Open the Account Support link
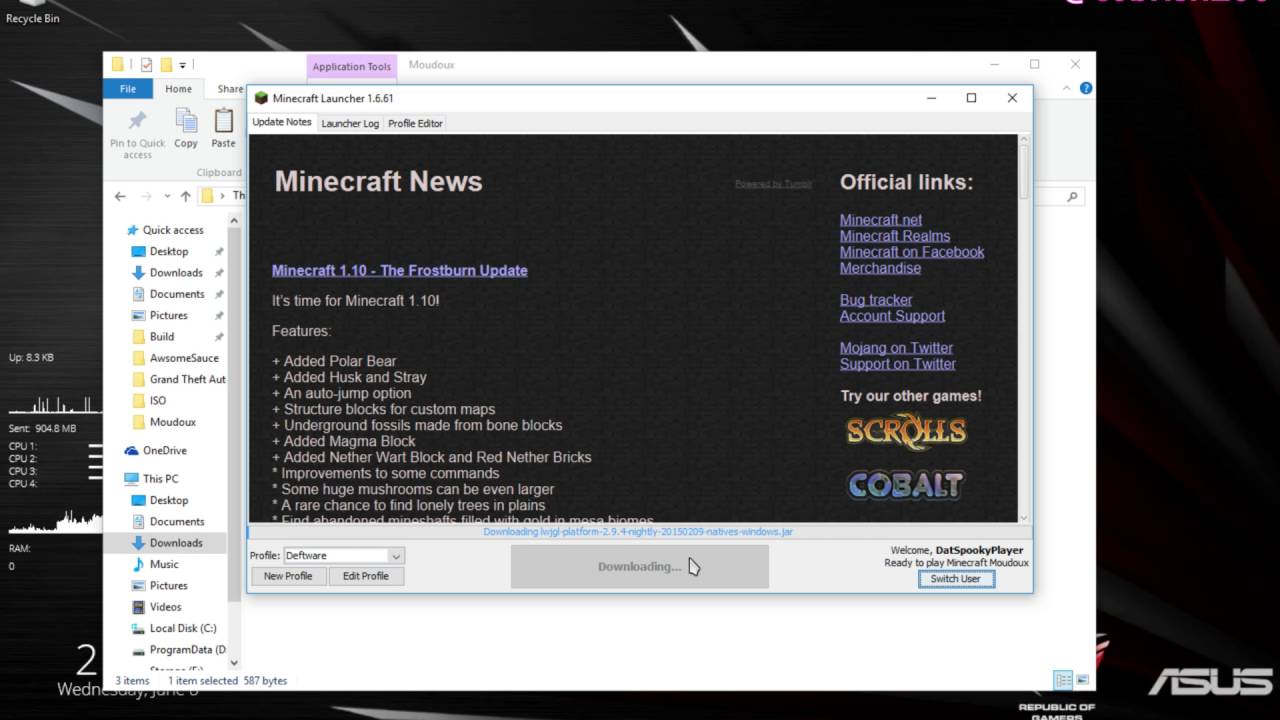This screenshot has width=1280, height=720. [x=892, y=316]
